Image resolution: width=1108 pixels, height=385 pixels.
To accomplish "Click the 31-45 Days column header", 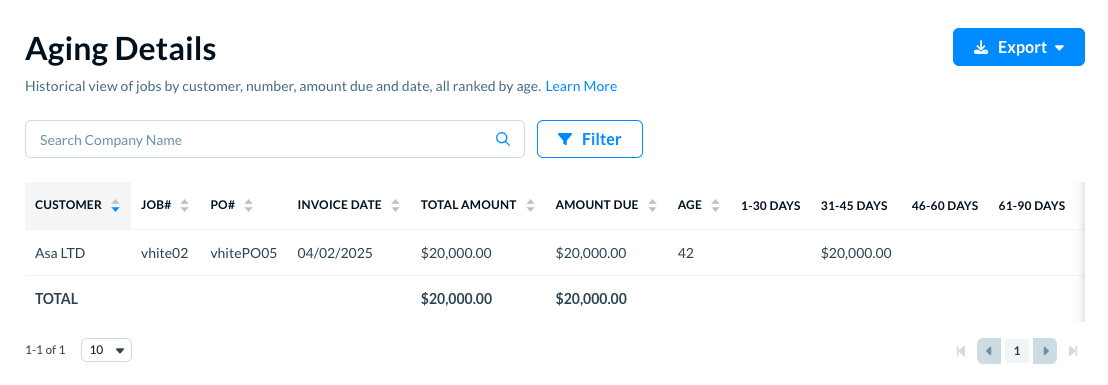I will pyautogui.click(x=854, y=206).
